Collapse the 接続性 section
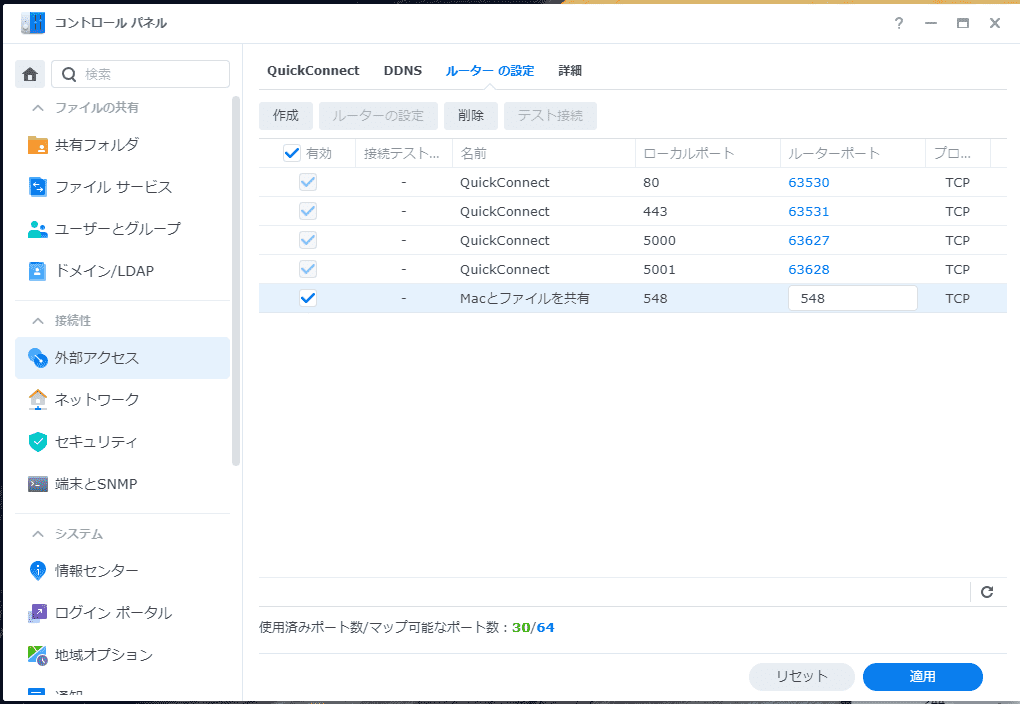The width and height of the screenshot is (1020, 704). pos(38,321)
